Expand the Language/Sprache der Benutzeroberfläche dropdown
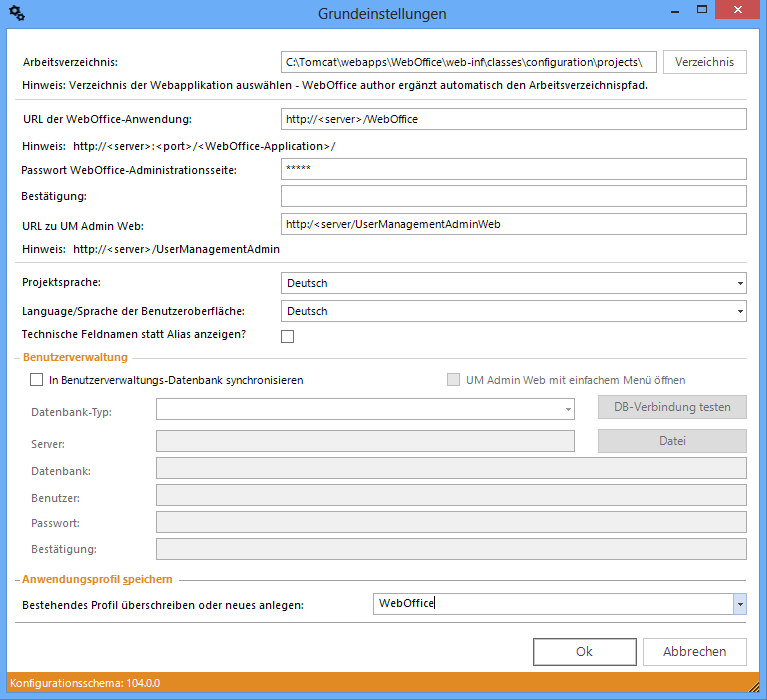Viewport: 767px width, 700px height. point(739,311)
